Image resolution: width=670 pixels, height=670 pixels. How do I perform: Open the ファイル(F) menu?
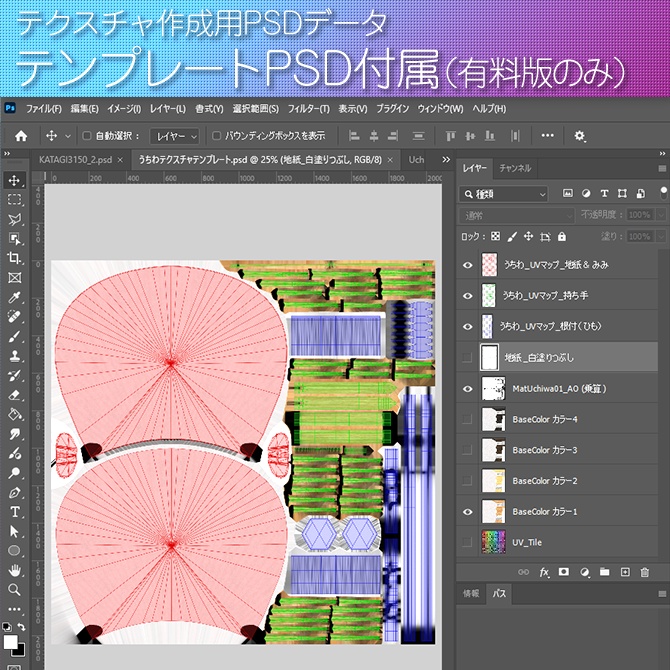click(44, 109)
